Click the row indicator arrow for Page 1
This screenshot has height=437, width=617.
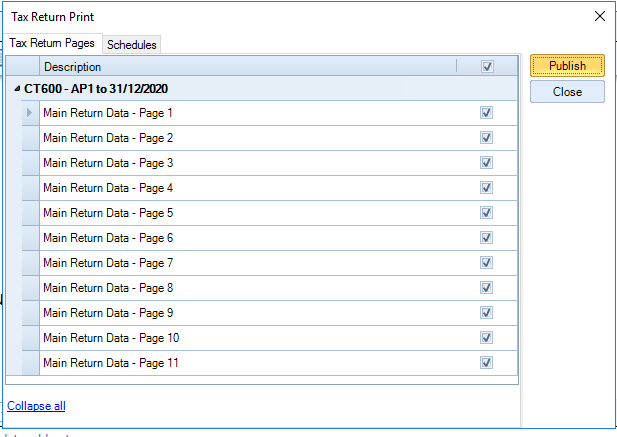click(30, 113)
